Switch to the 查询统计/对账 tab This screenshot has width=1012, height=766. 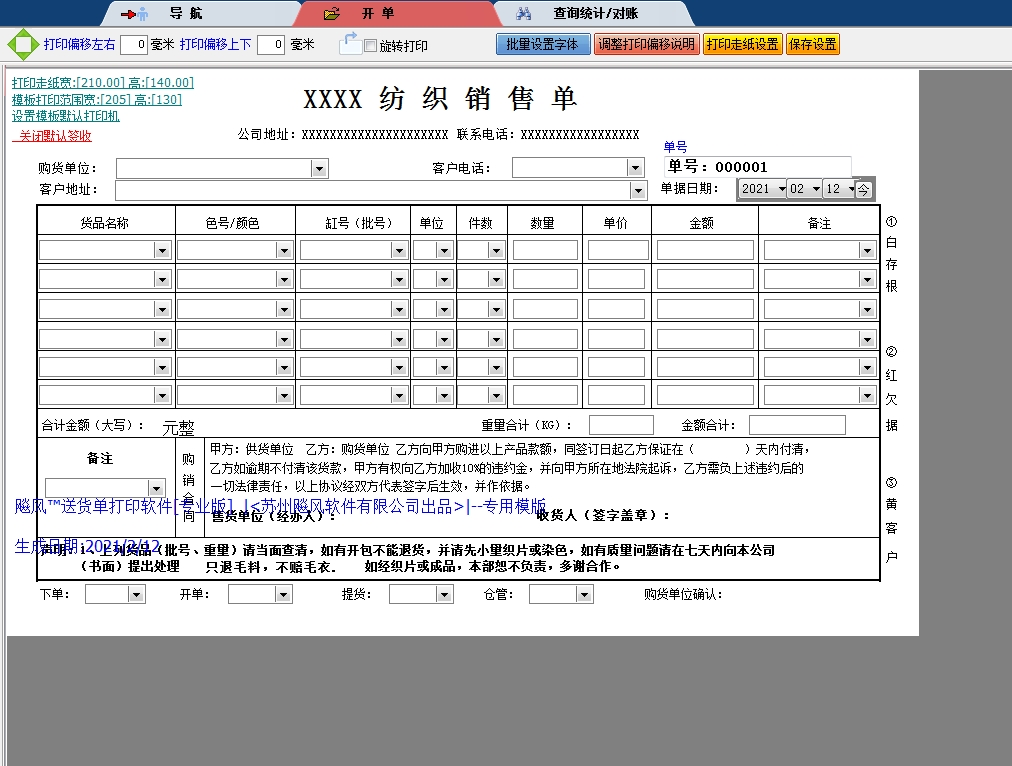596,13
